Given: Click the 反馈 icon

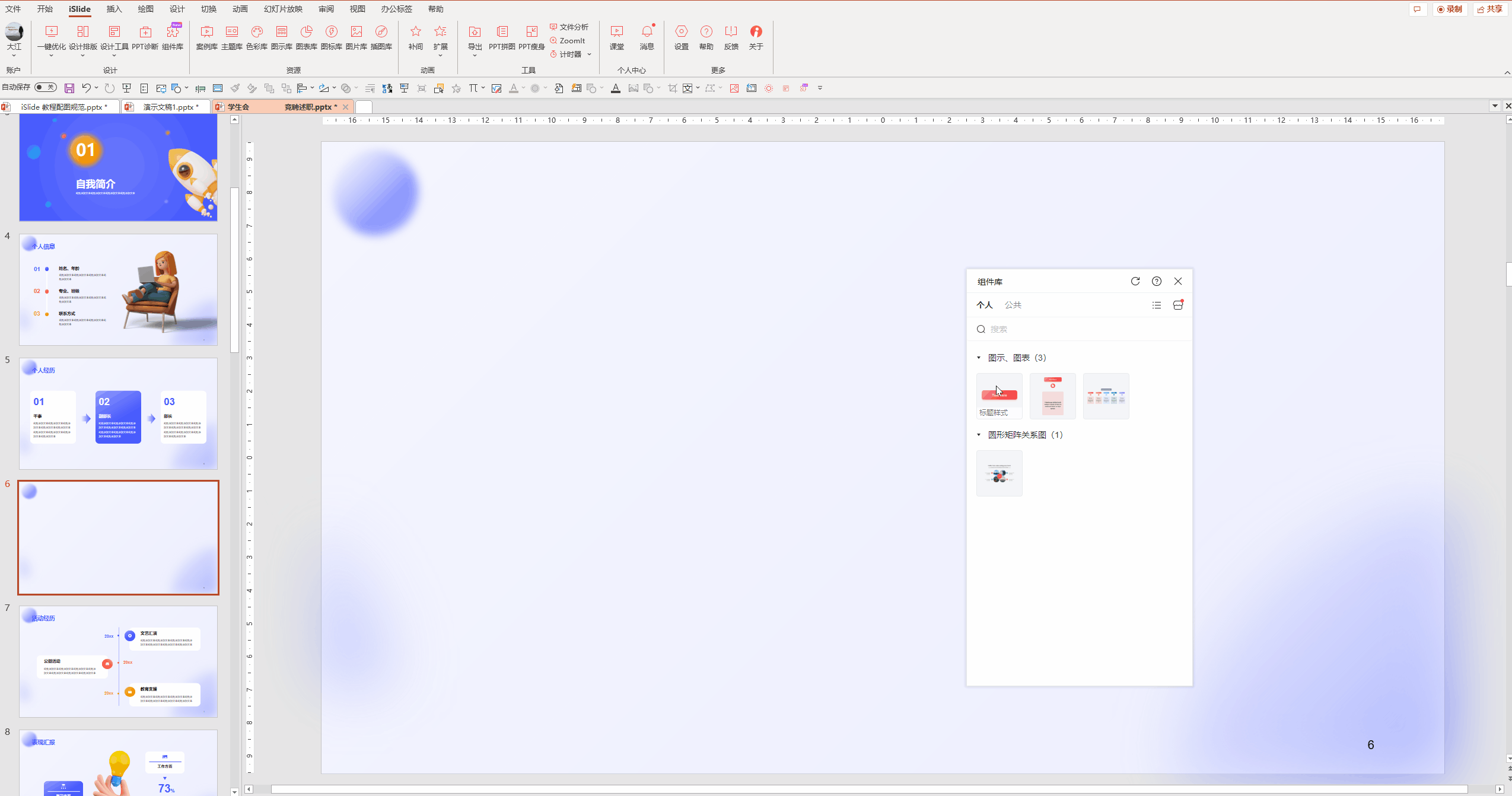Looking at the screenshot, I should tap(731, 38).
